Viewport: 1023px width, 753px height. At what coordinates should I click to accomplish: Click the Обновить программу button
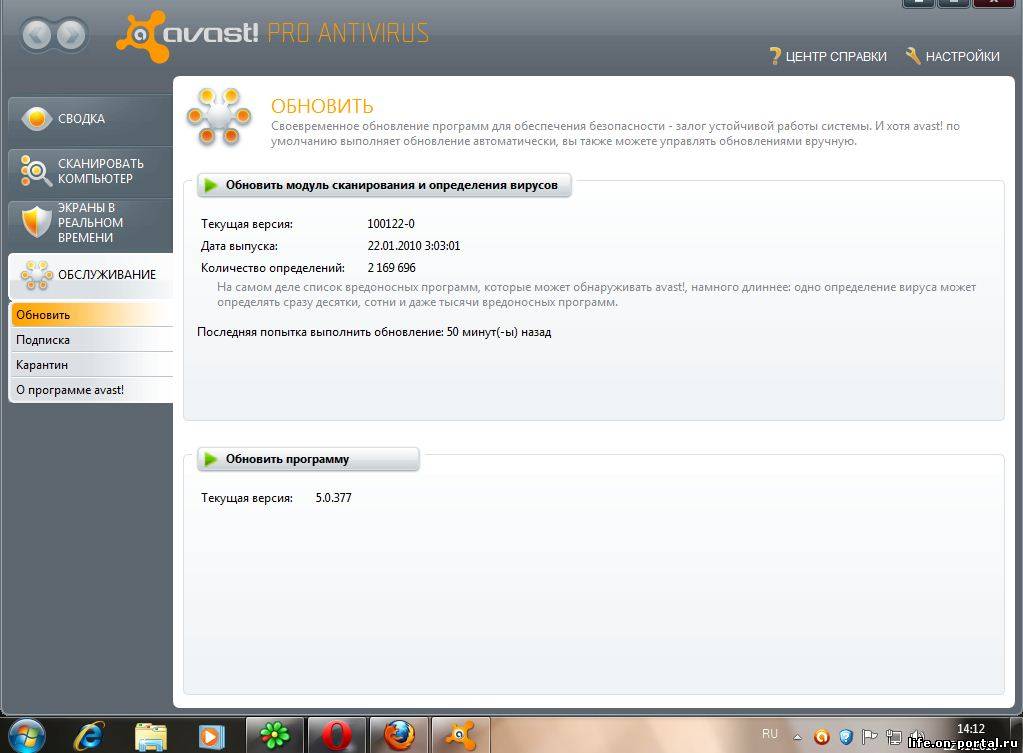[x=308, y=459]
